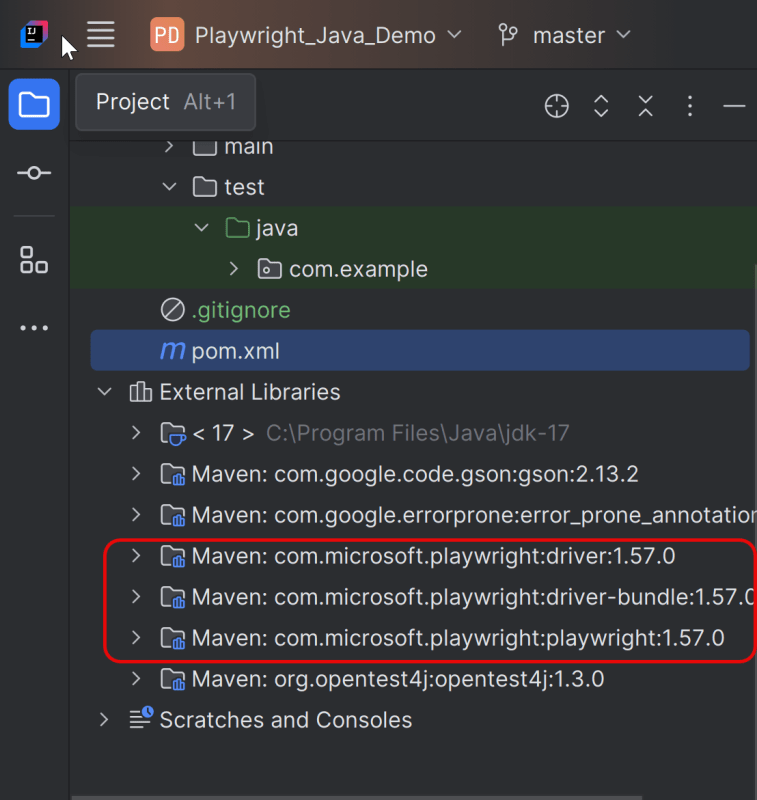757x800 pixels.
Task: Click the IntelliJ IDEA logo icon
Action: pos(34,35)
